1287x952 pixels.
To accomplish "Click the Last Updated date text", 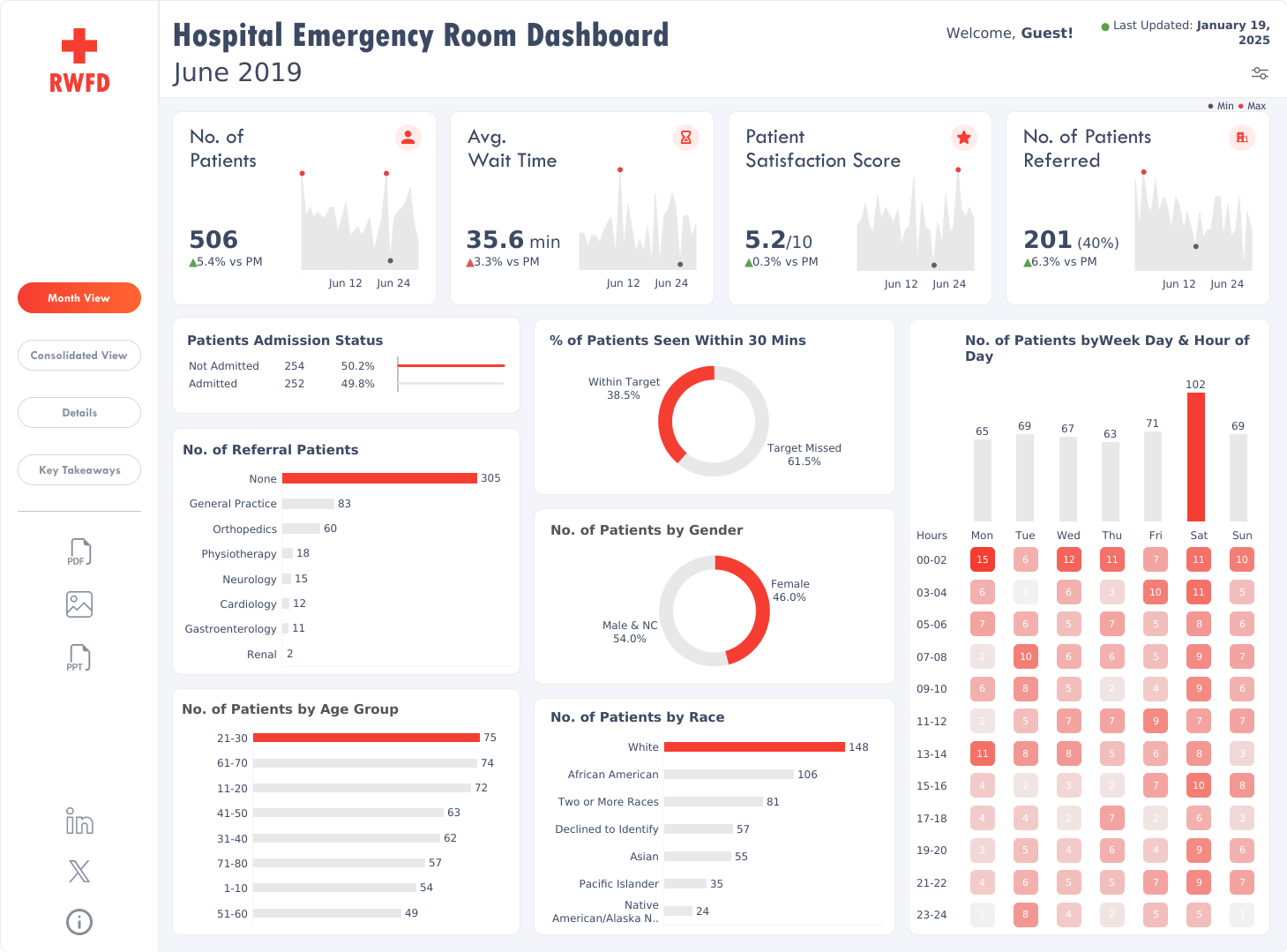I will point(1191,33).
